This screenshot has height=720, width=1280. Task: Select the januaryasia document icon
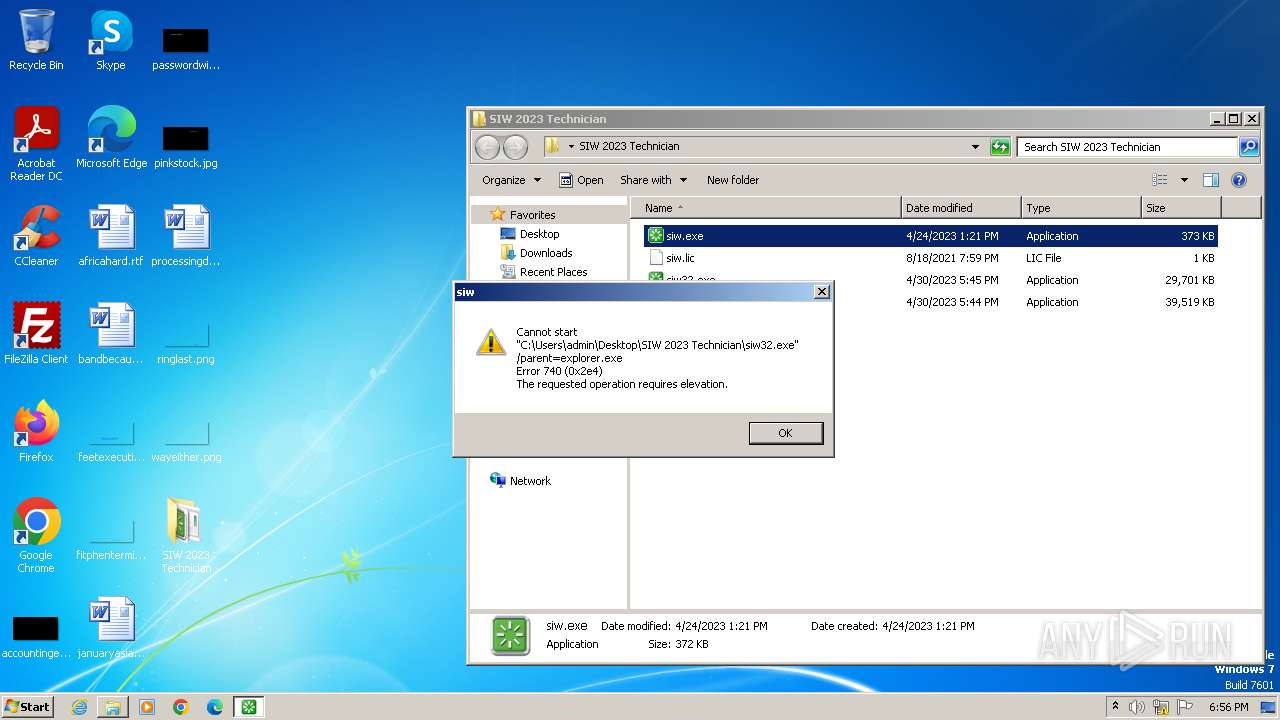pyautogui.click(x=111, y=628)
